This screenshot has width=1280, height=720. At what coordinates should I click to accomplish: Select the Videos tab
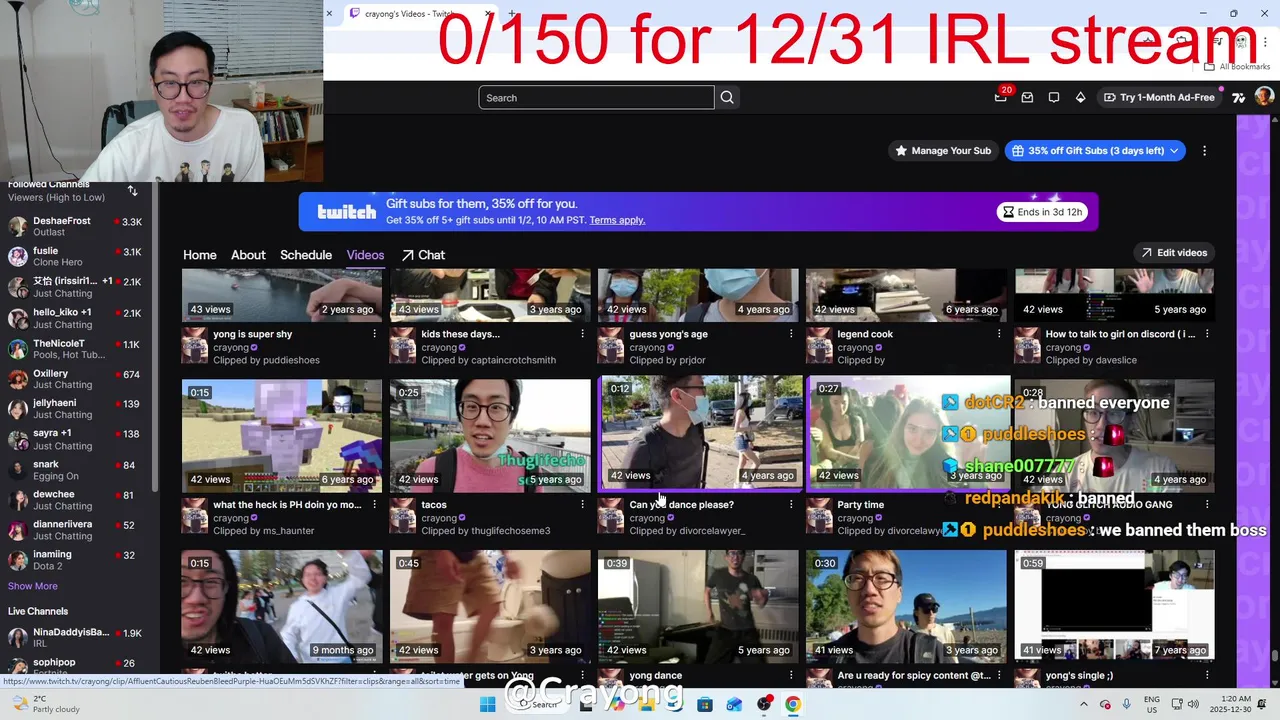pos(365,255)
